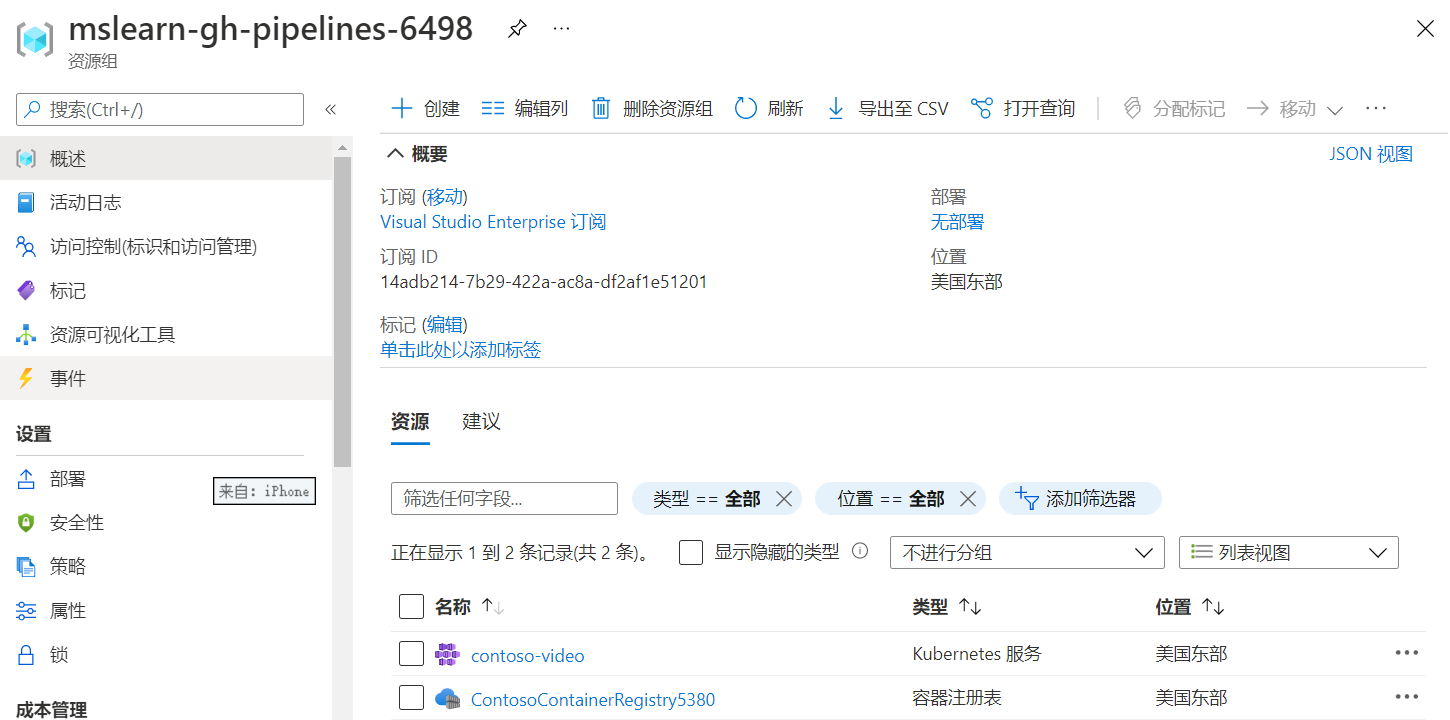Click 导出至 CSV download button
Image resolution: width=1450 pixels, height=720 pixels.
(887, 109)
